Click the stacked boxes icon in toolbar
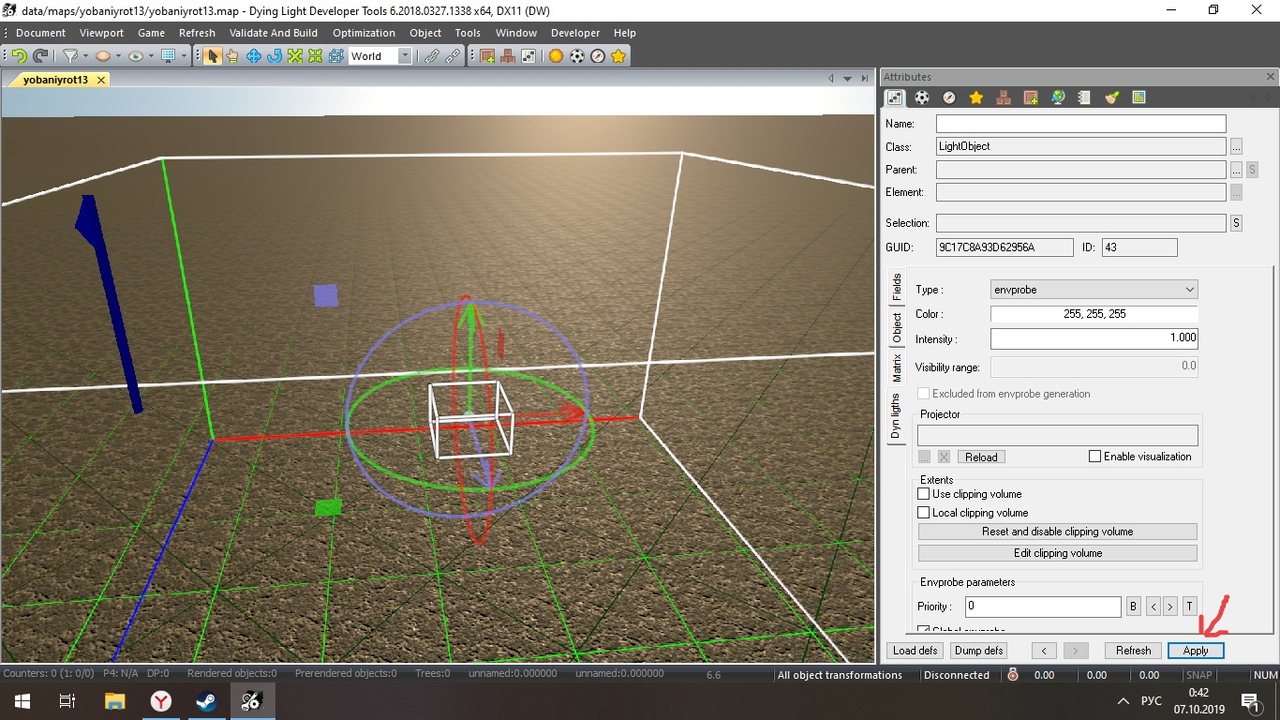 pyautogui.click(x=508, y=56)
